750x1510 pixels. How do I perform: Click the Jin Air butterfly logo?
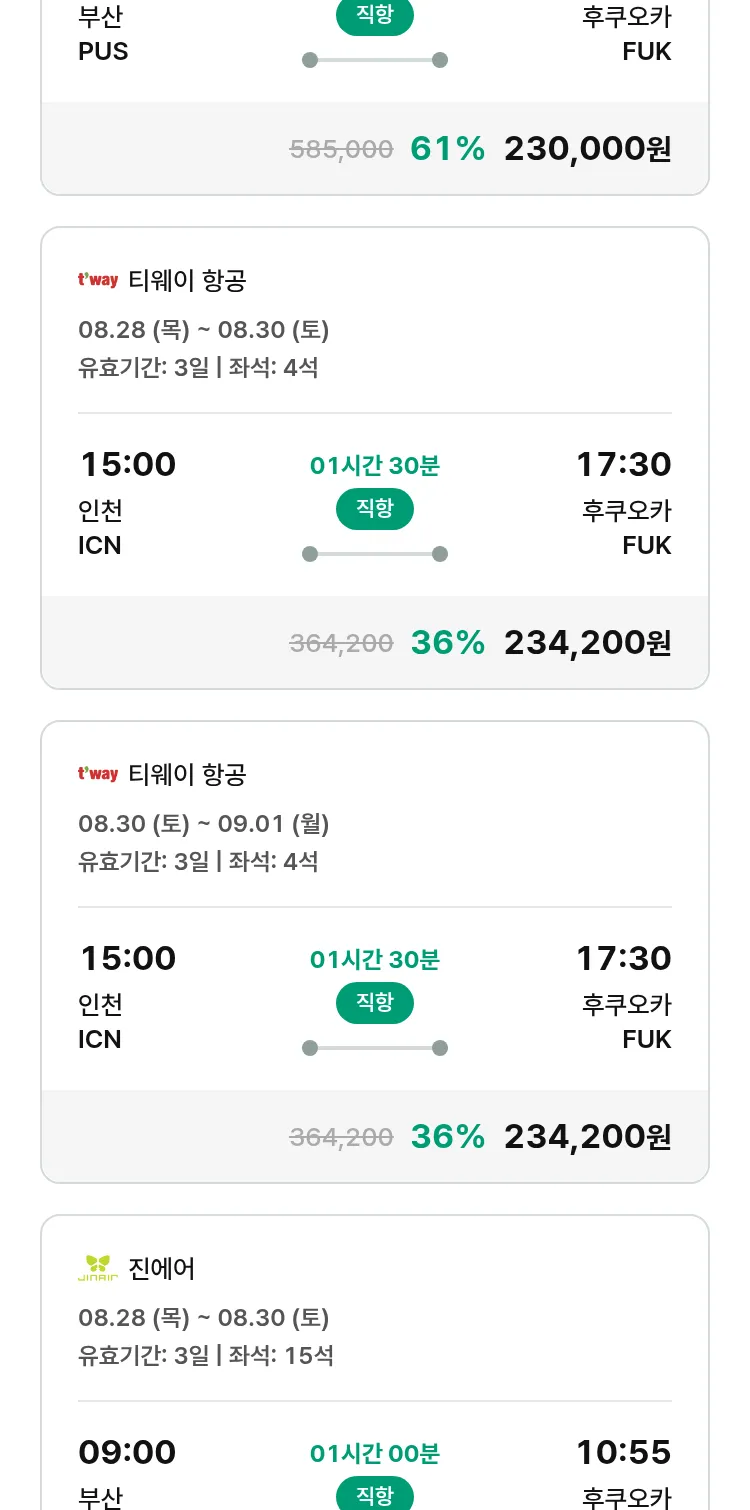pos(98,1268)
